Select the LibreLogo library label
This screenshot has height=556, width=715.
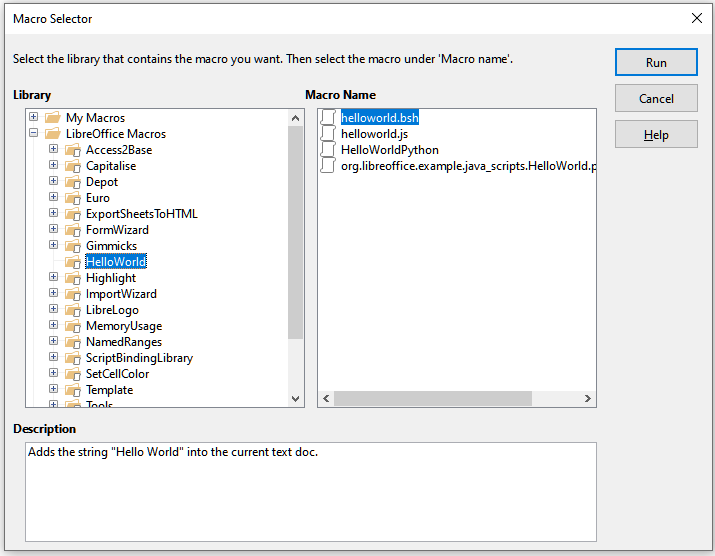pos(112,310)
